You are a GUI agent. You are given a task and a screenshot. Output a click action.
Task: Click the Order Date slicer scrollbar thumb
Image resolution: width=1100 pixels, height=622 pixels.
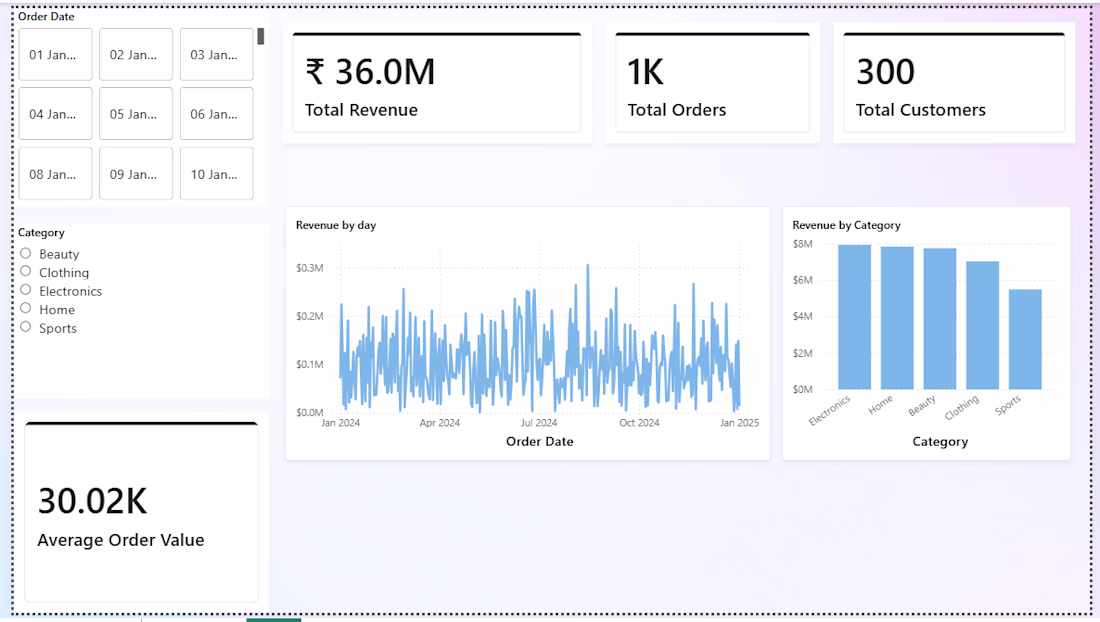point(261,36)
